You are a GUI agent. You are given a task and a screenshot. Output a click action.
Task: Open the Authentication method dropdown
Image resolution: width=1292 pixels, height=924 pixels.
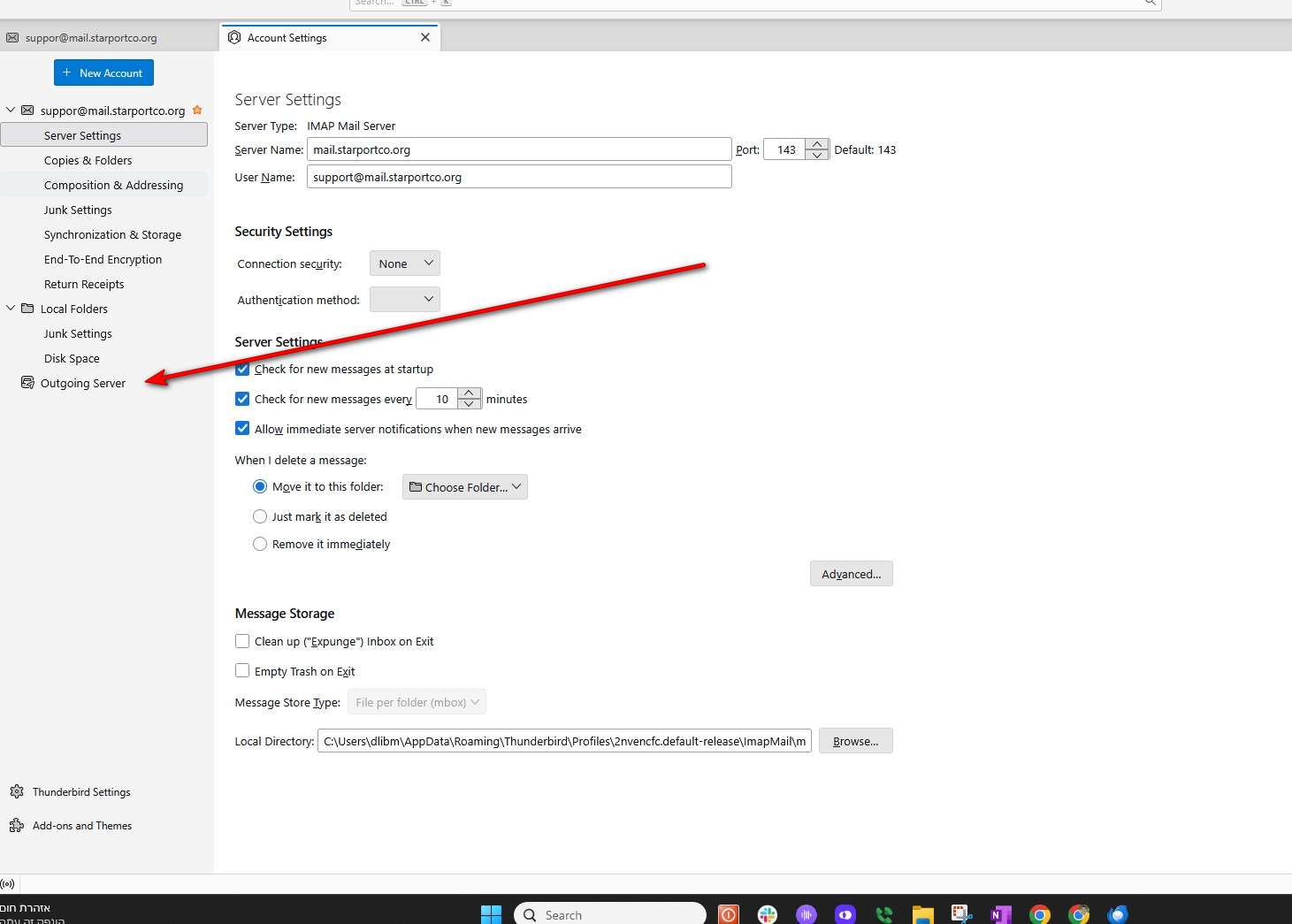404,300
